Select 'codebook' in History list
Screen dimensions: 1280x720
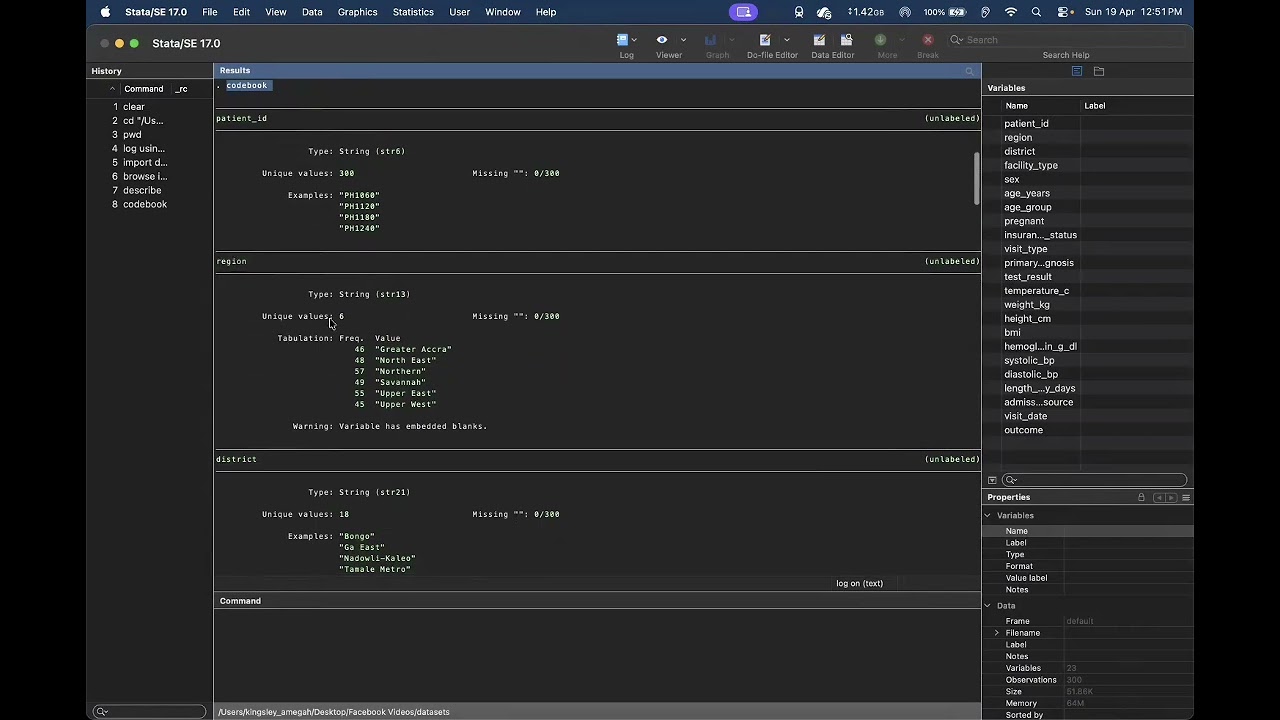145,204
